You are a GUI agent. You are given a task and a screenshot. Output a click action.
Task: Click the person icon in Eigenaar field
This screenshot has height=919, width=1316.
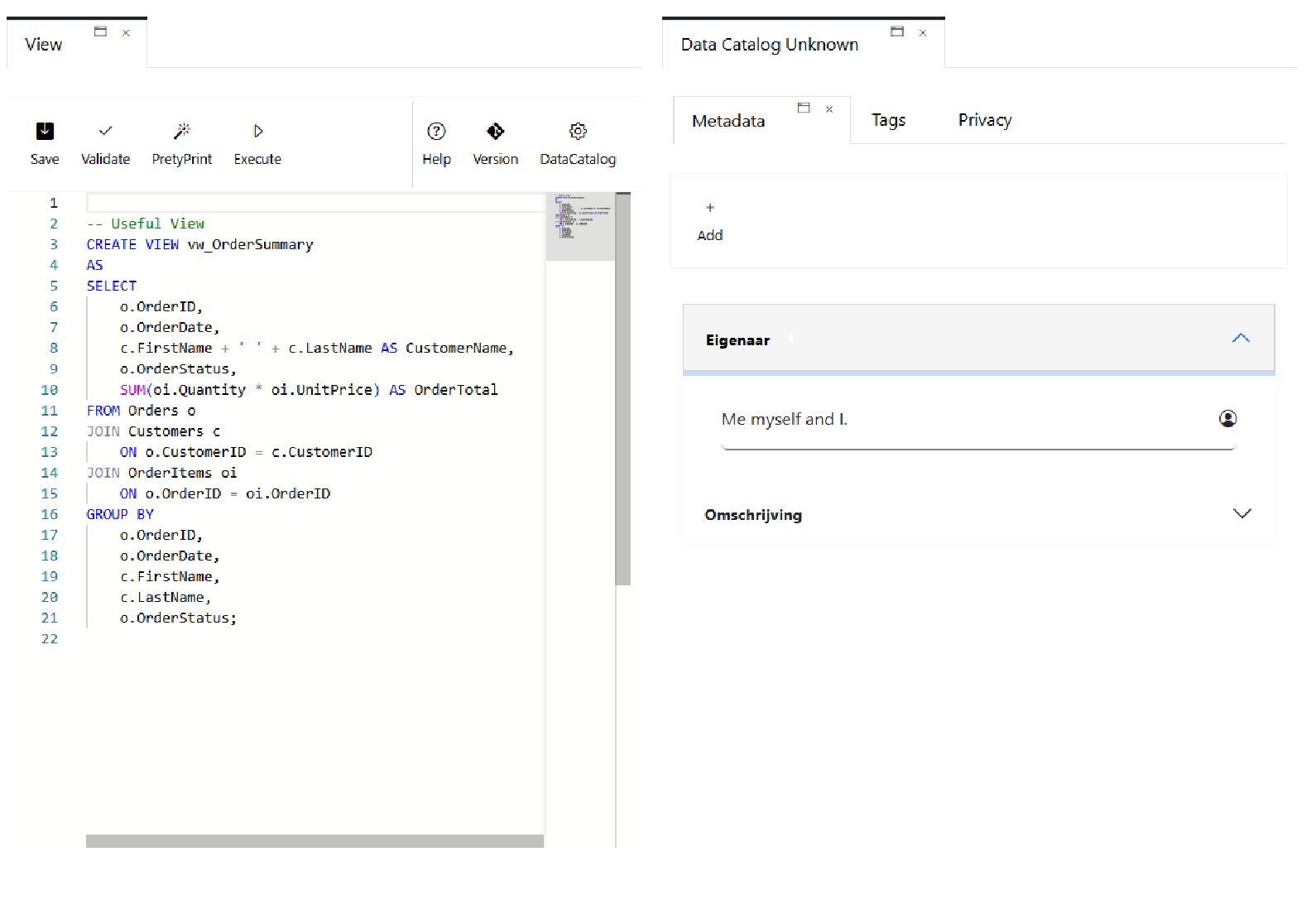[x=1227, y=419]
